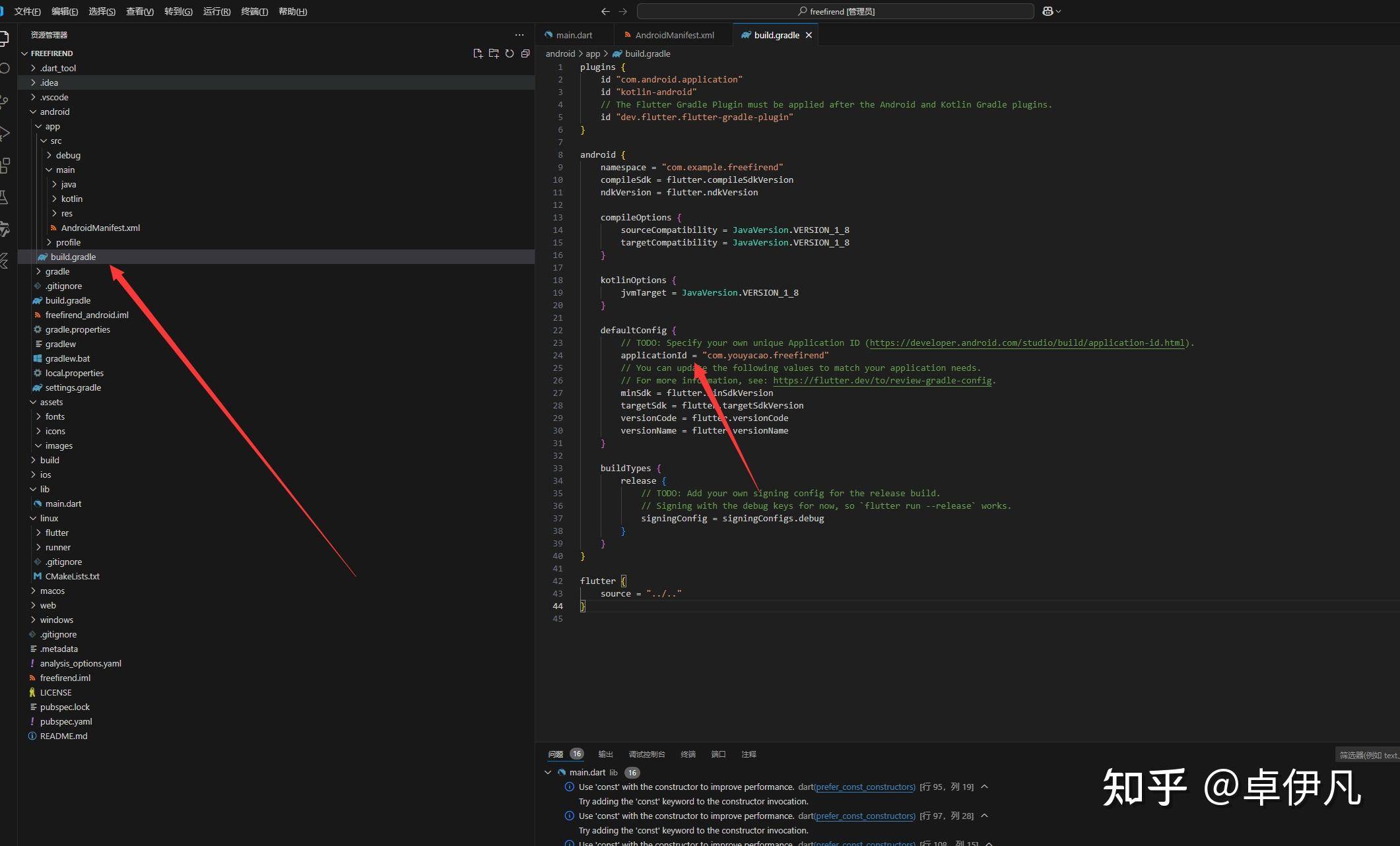
Task: Open prefer_const_constructors link for line 95 problem
Action: (865, 787)
